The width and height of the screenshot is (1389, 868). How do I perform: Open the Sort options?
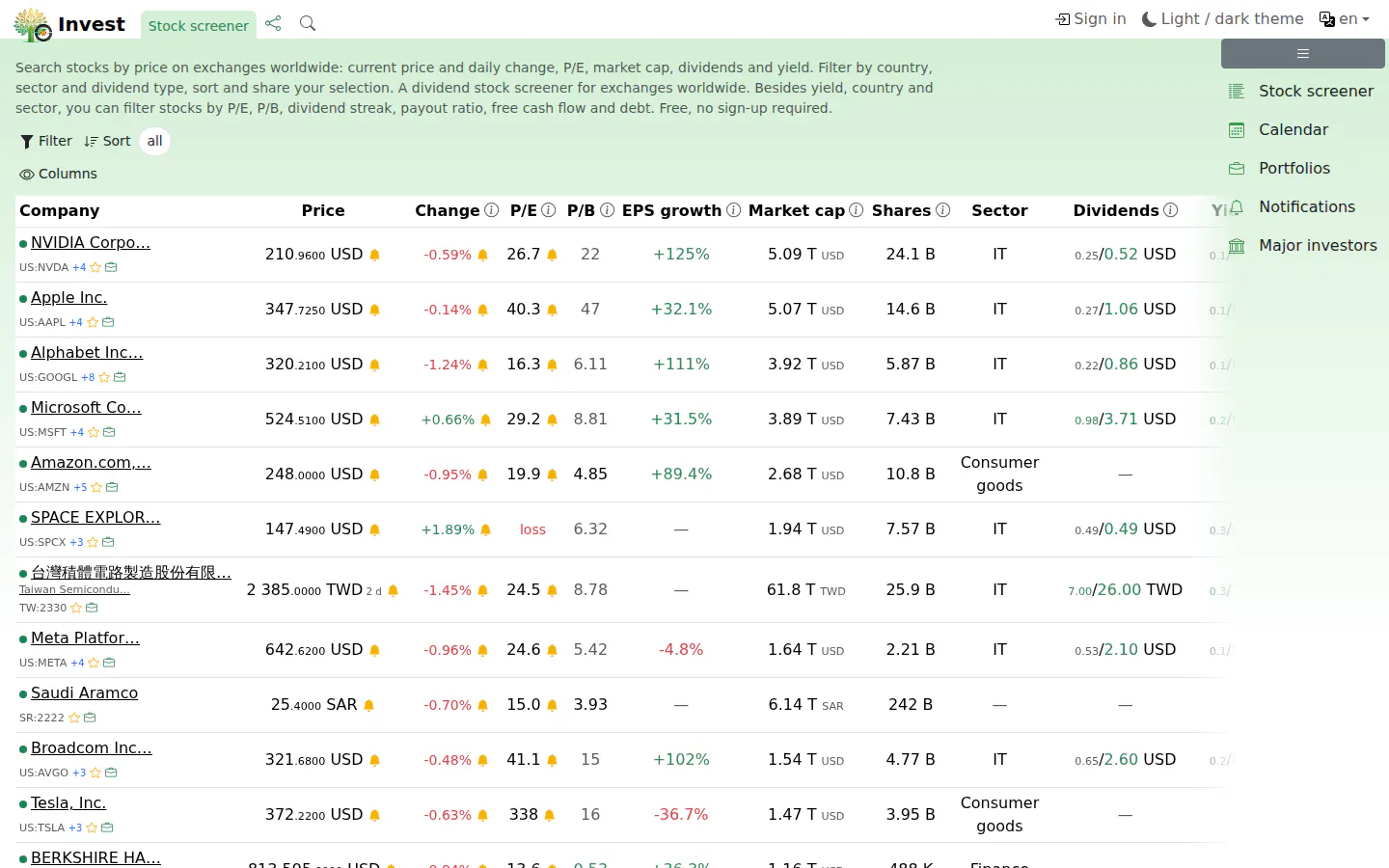pyautogui.click(x=107, y=141)
